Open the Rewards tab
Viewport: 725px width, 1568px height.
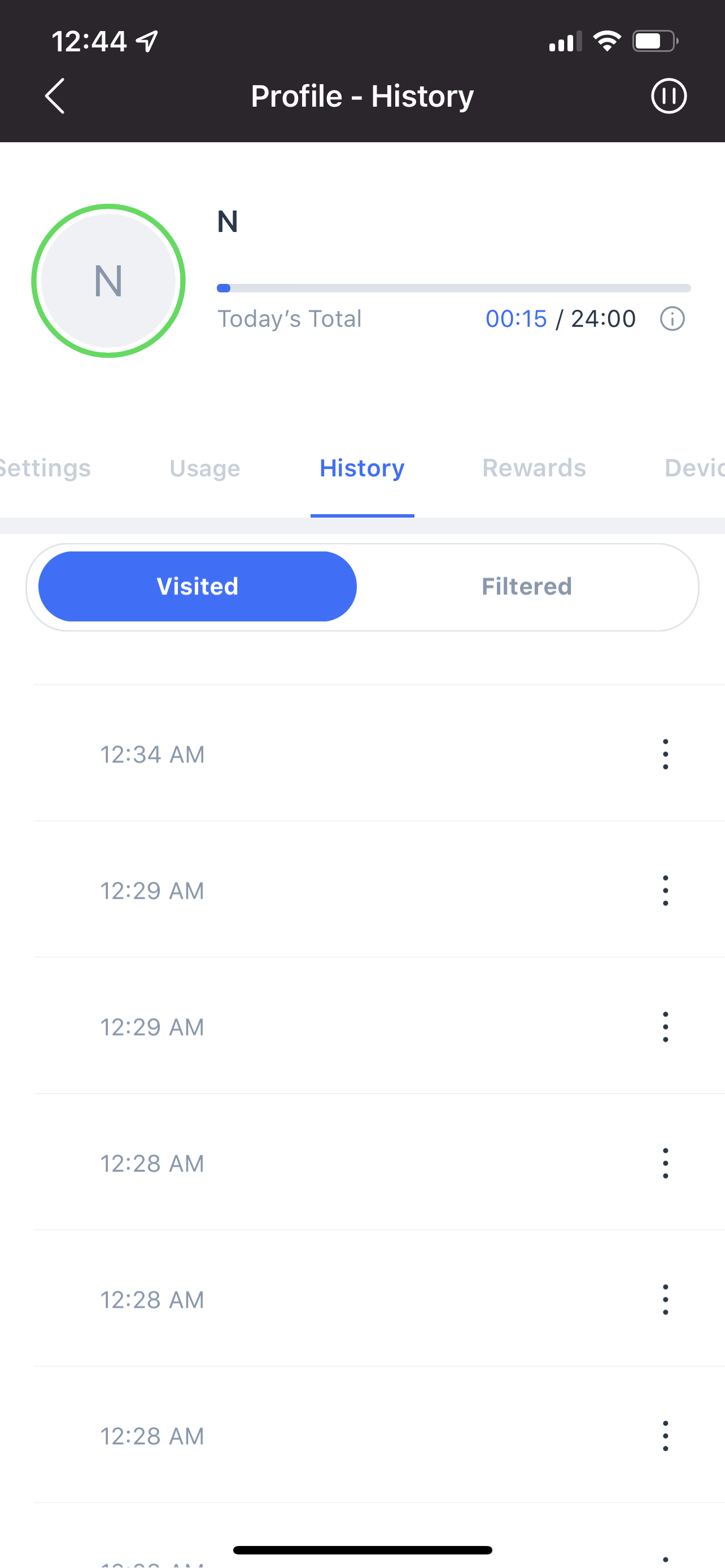coord(534,468)
